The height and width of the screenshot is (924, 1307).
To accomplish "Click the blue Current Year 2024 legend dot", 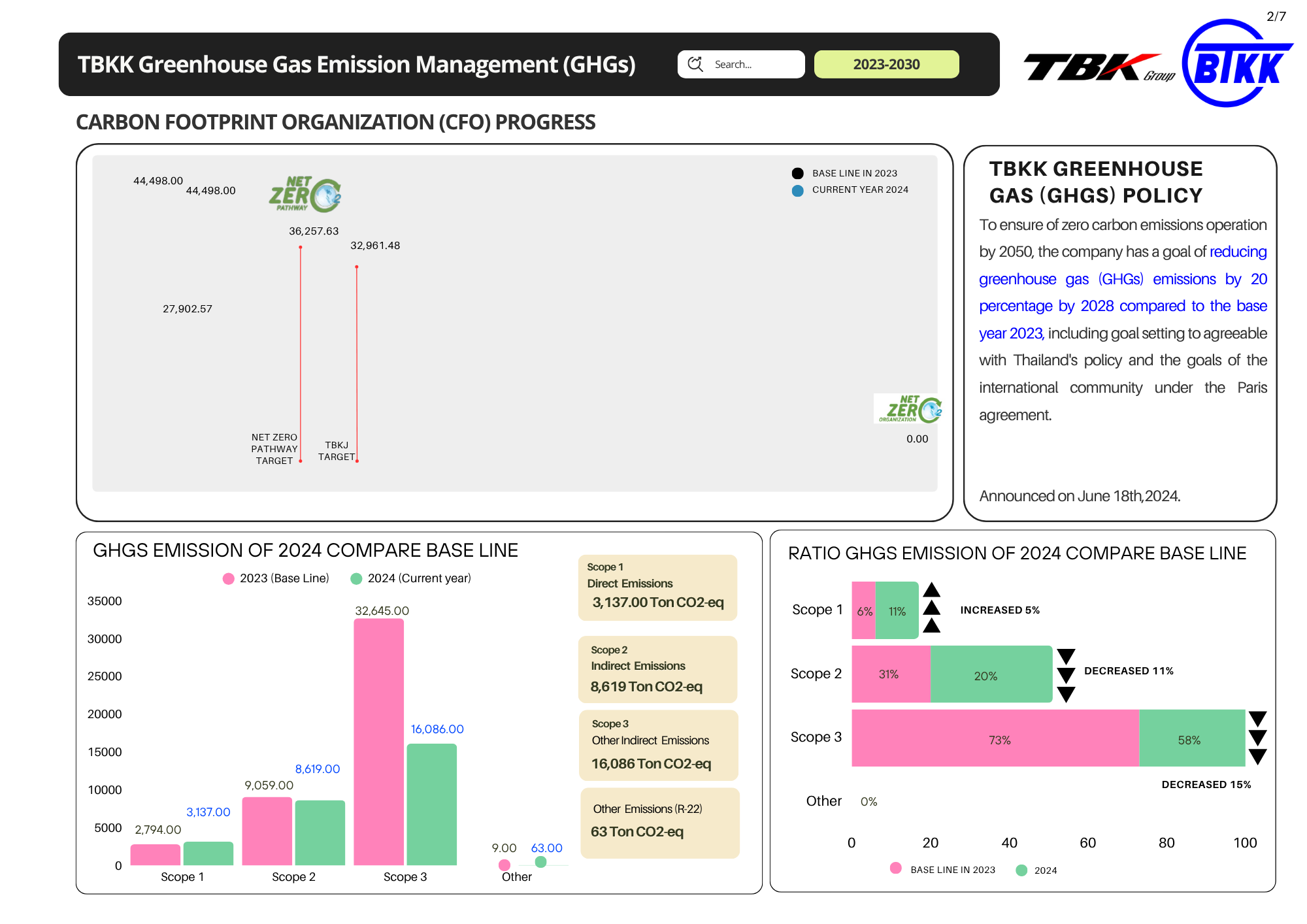I will (797, 190).
